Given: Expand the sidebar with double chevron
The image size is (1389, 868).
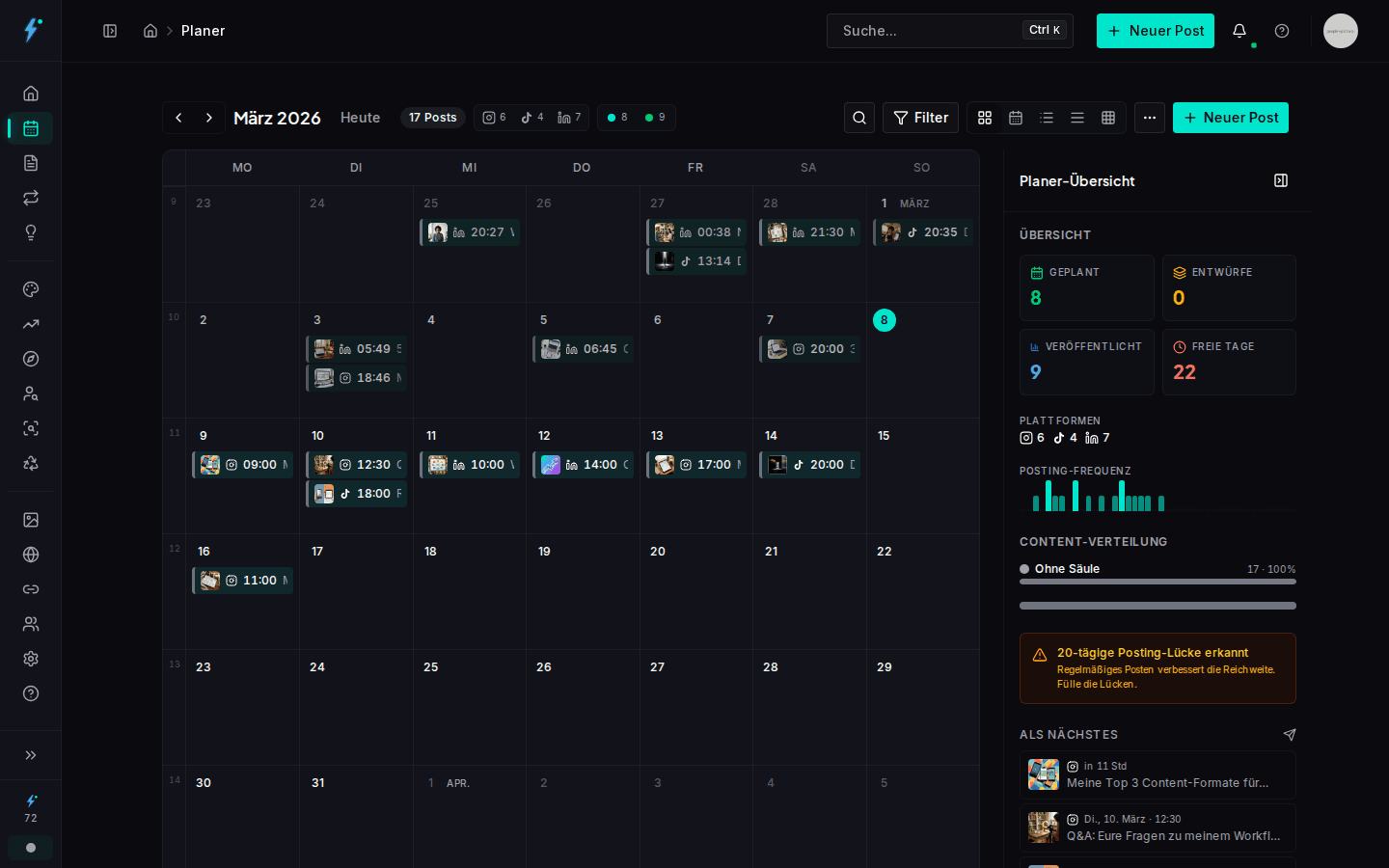Looking at the screenshot, I should click(31, 755).
